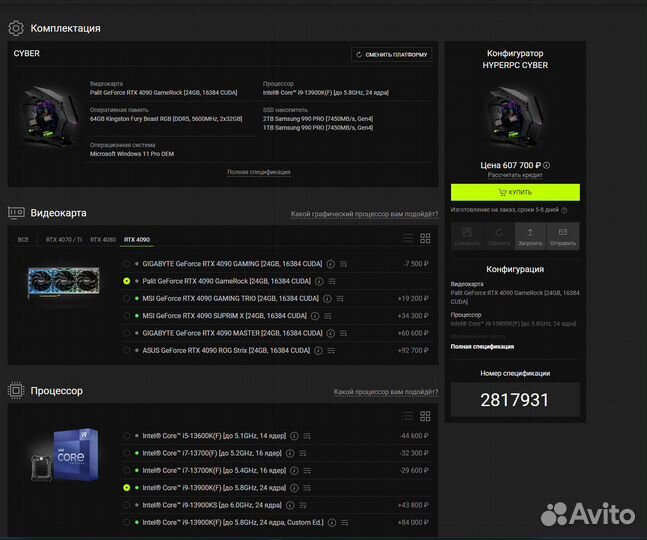647x540 pixels.
Task: Show spec list for Core i7-13700K(F)
Action: pyautogui.click(x=307, y=471)
